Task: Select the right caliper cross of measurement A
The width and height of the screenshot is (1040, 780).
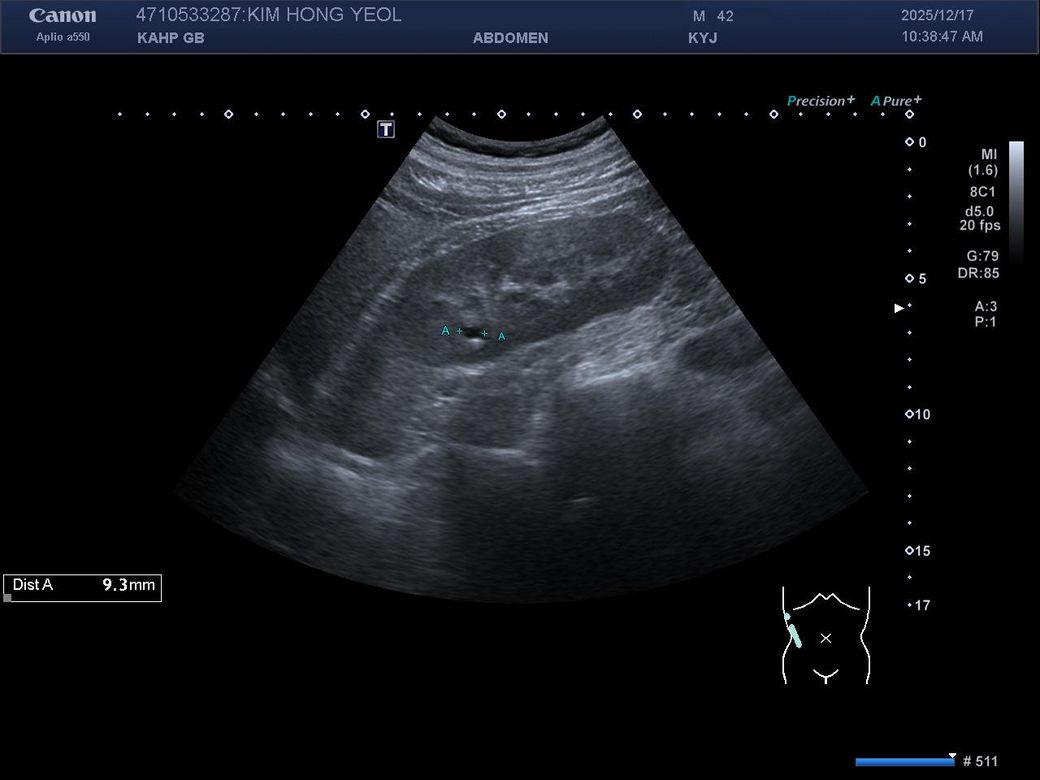Action: [485, 333]
